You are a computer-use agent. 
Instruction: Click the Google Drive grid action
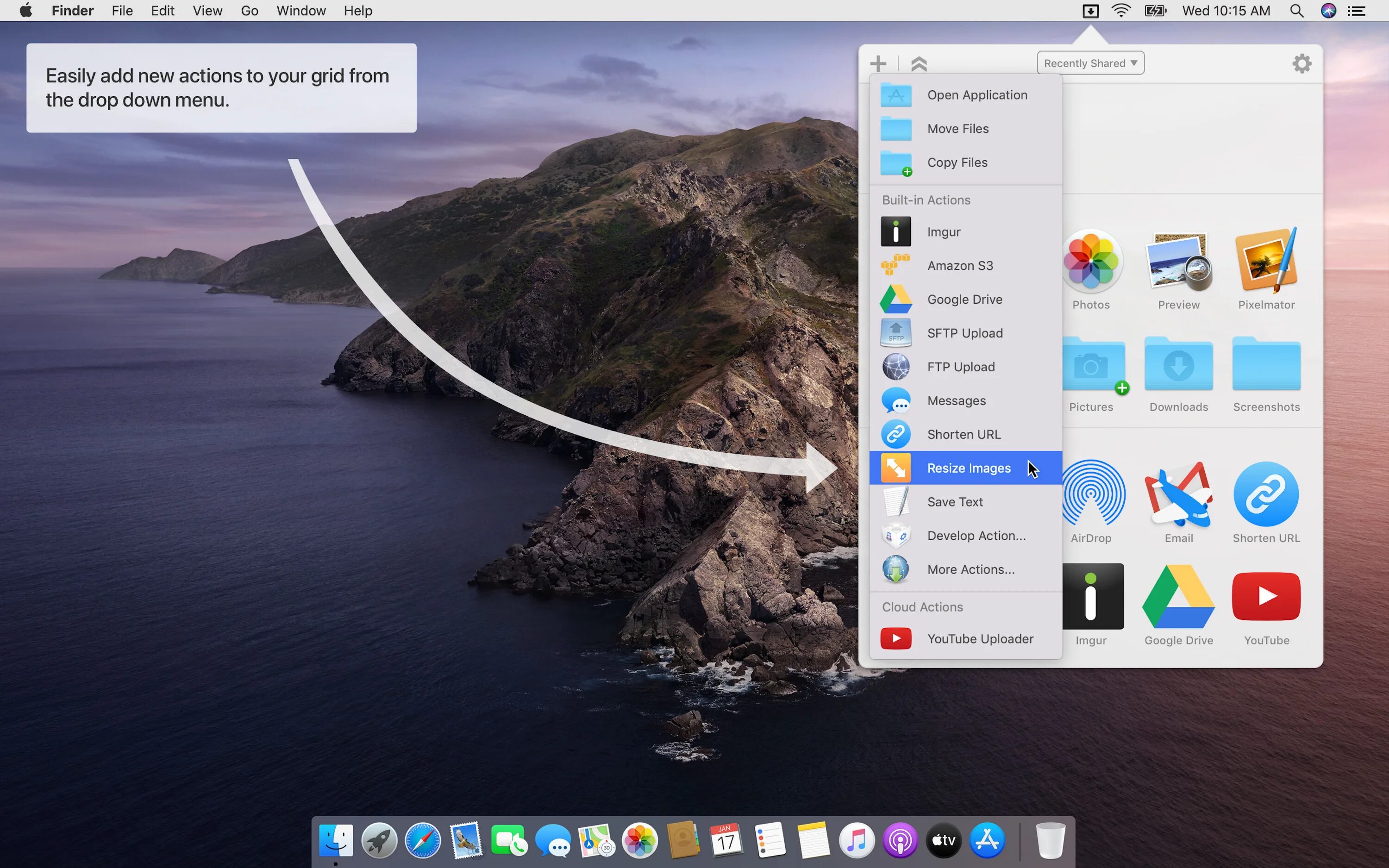1178,597
